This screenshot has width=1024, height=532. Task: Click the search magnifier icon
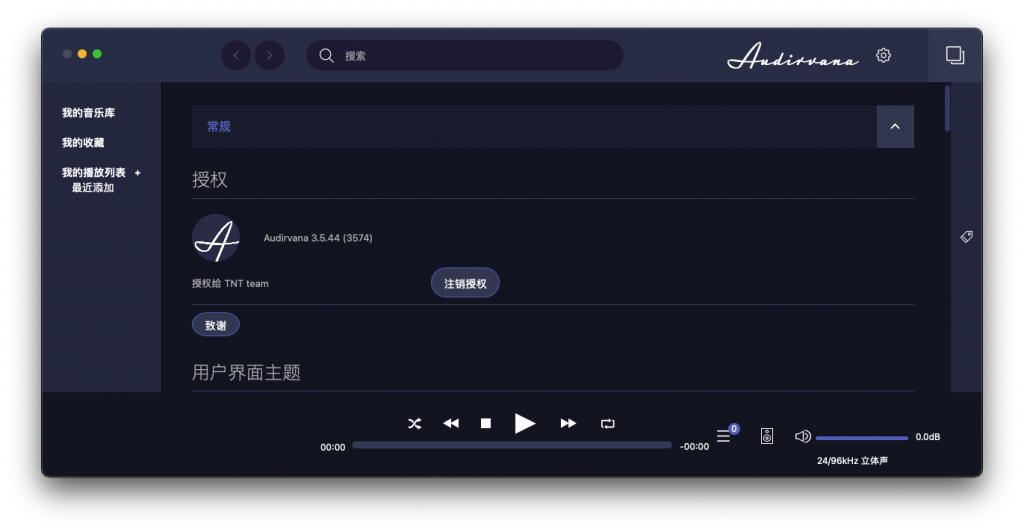[326, 55]
